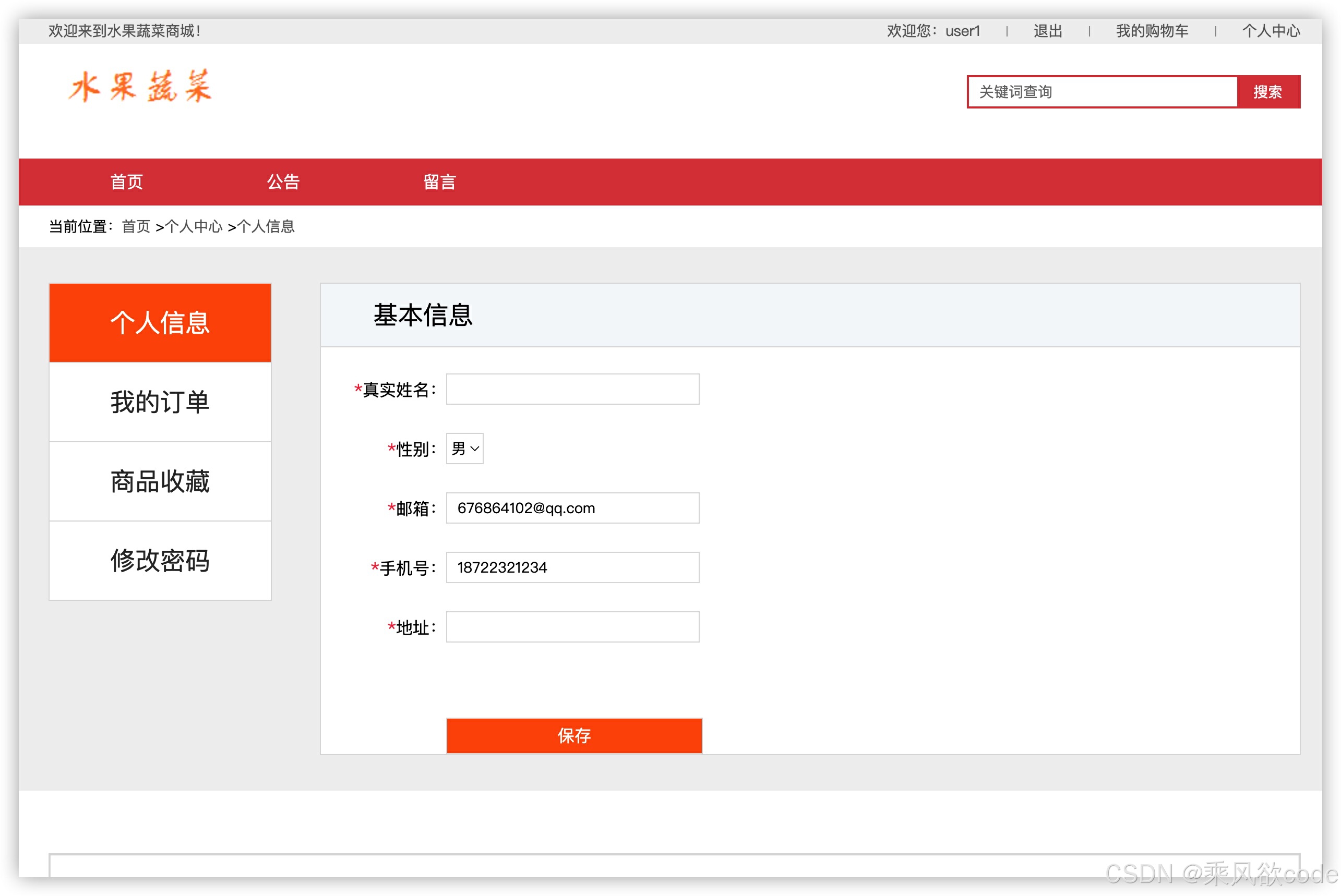Go to 留言 message board
The width and height of the screenshot is (1341, 896).
click(439, 181)
